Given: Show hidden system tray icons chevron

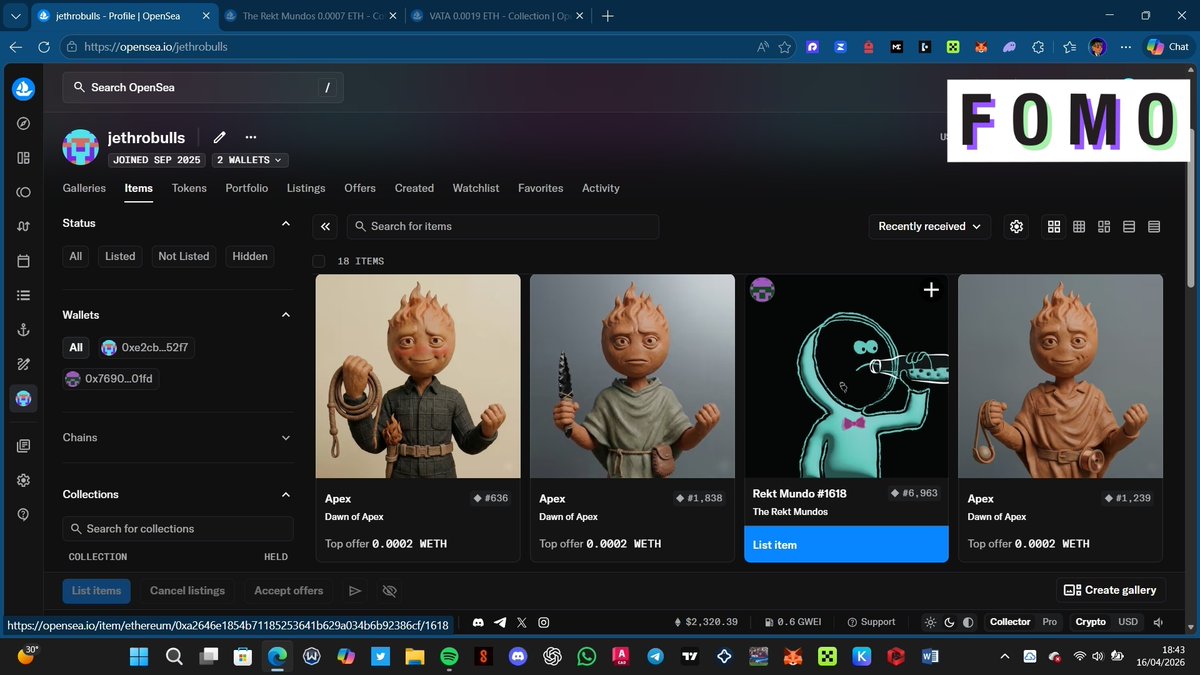Looking at the screenshot, I should (x=1004, y=657).
